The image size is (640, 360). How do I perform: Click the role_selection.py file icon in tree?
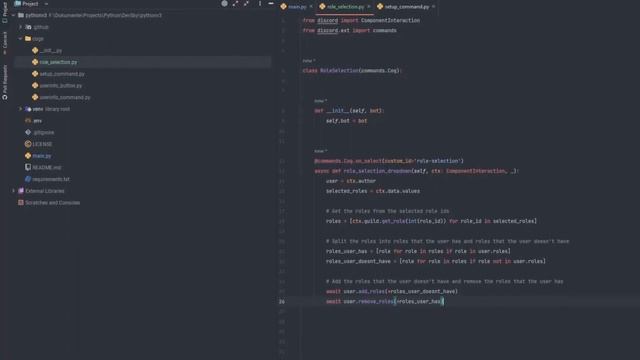pyautogui.click(x=35, y=62)
